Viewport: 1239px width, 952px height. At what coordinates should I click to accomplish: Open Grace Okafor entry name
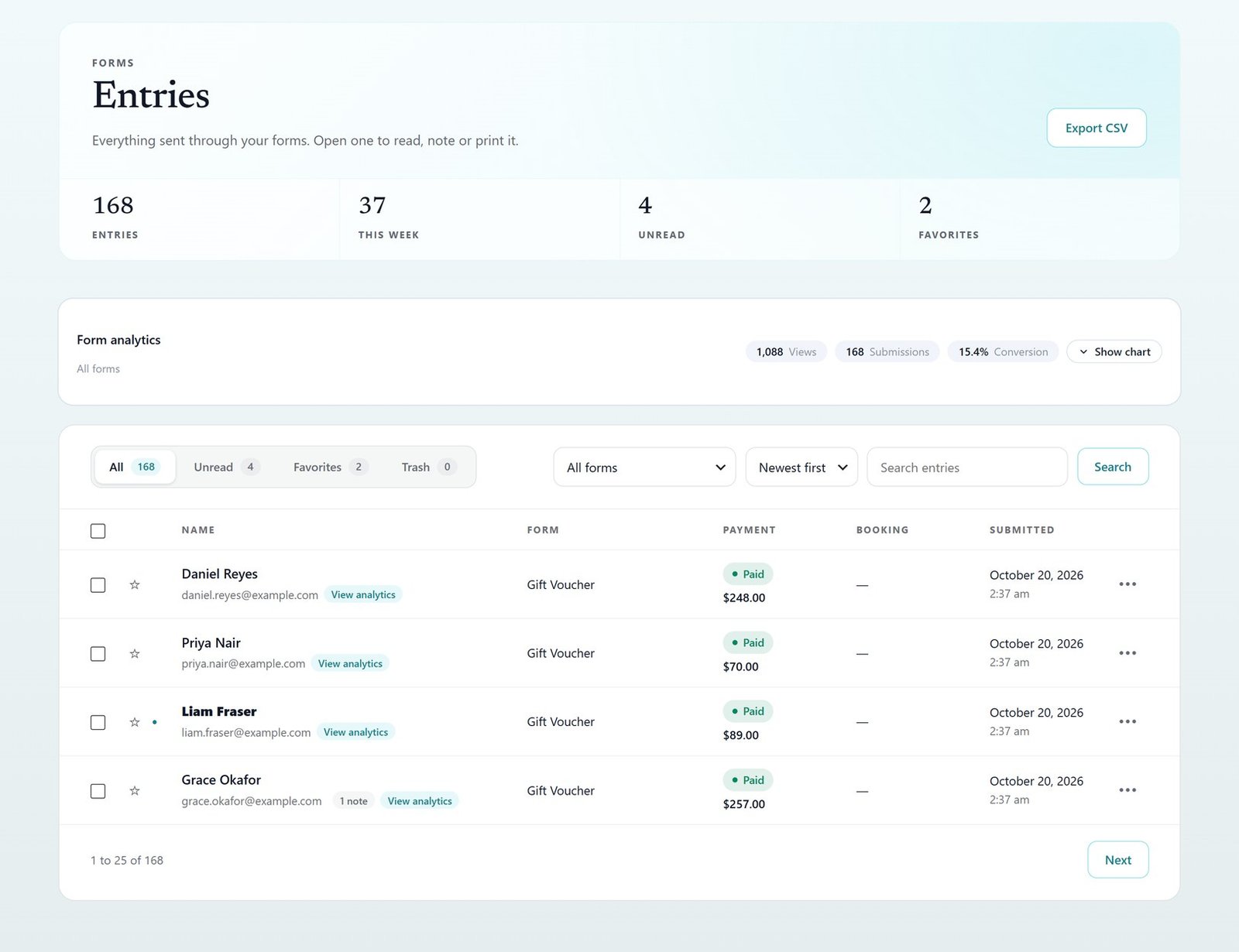tap(221, 779)
